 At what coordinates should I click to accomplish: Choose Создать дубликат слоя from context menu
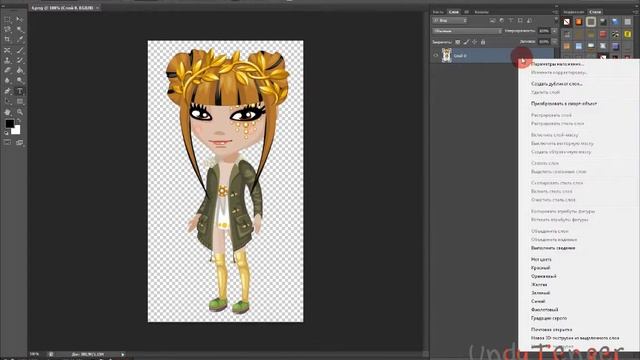[x=557, y=84]
